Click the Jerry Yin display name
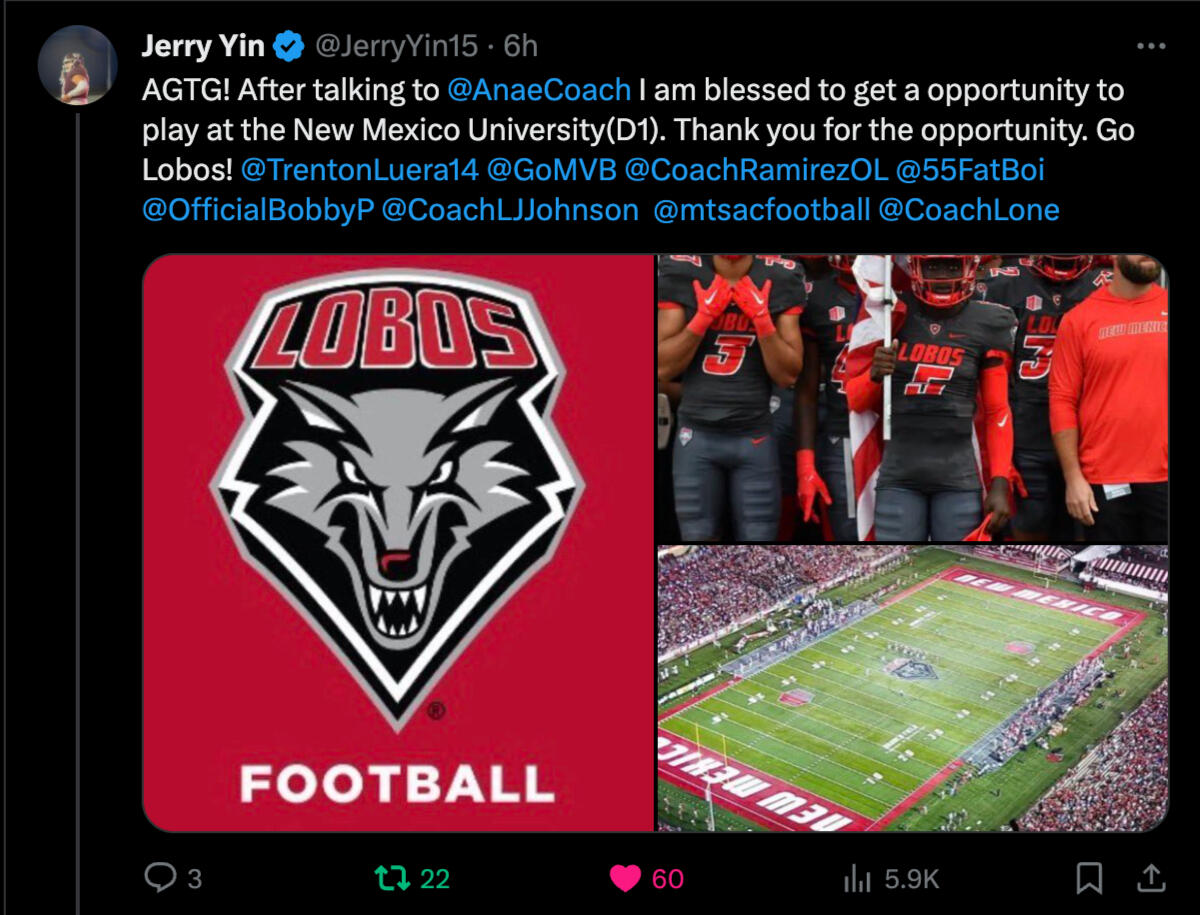 203,46
